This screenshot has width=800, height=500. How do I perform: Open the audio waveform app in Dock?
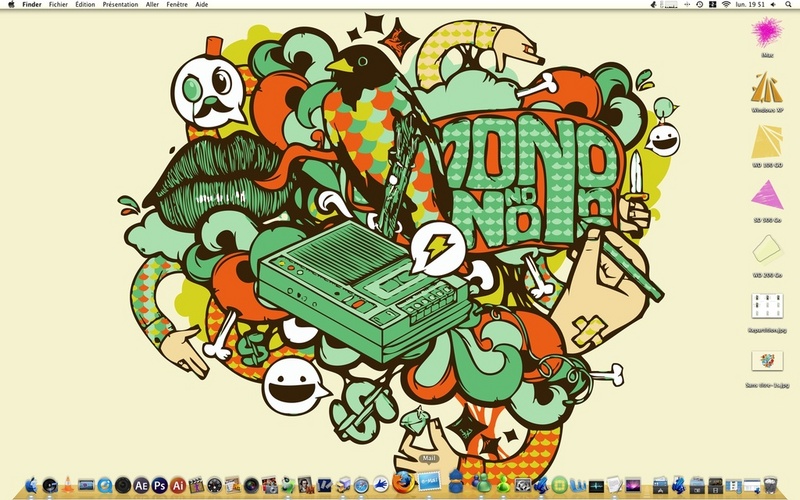[596, 487]
